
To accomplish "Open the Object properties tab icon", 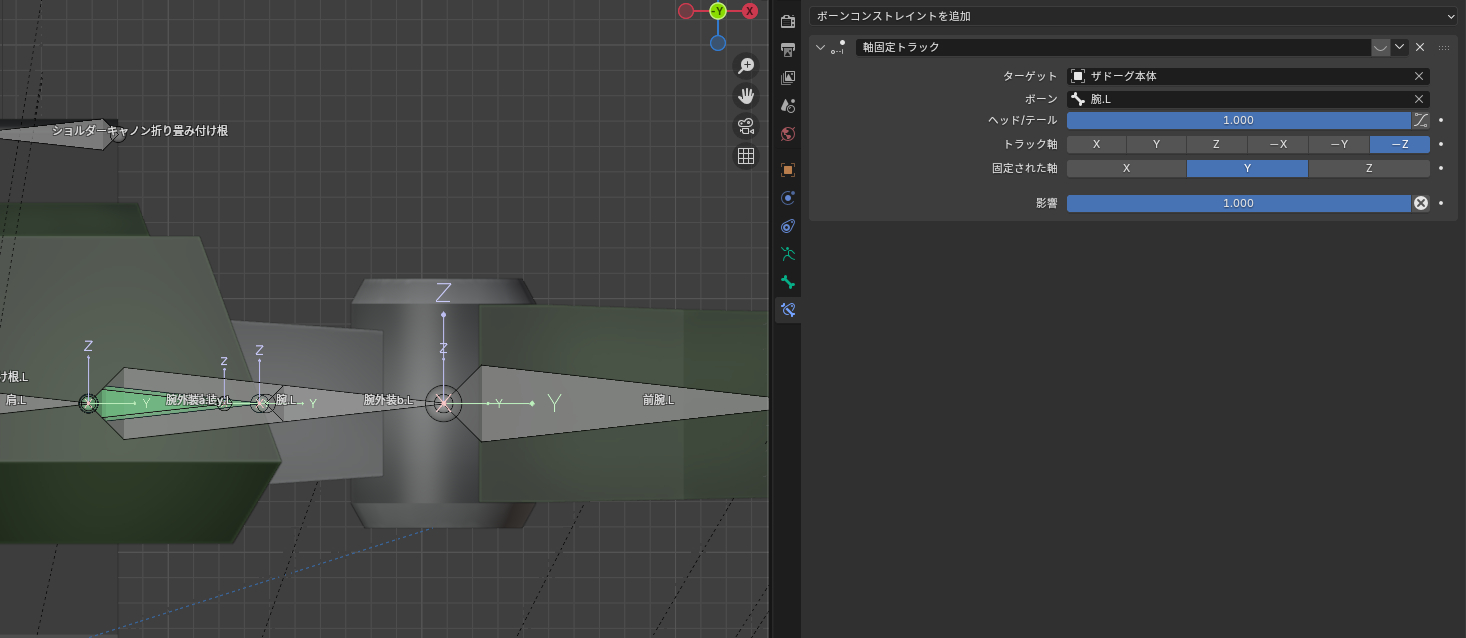I will [x=788, y=169].
